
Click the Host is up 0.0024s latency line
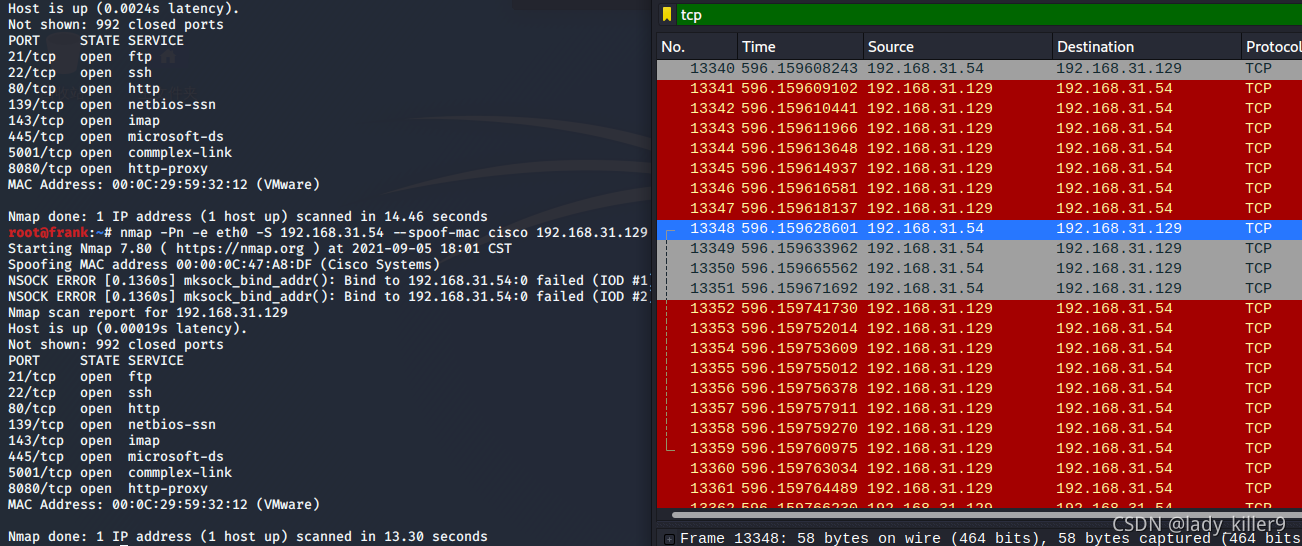point(123,9)
